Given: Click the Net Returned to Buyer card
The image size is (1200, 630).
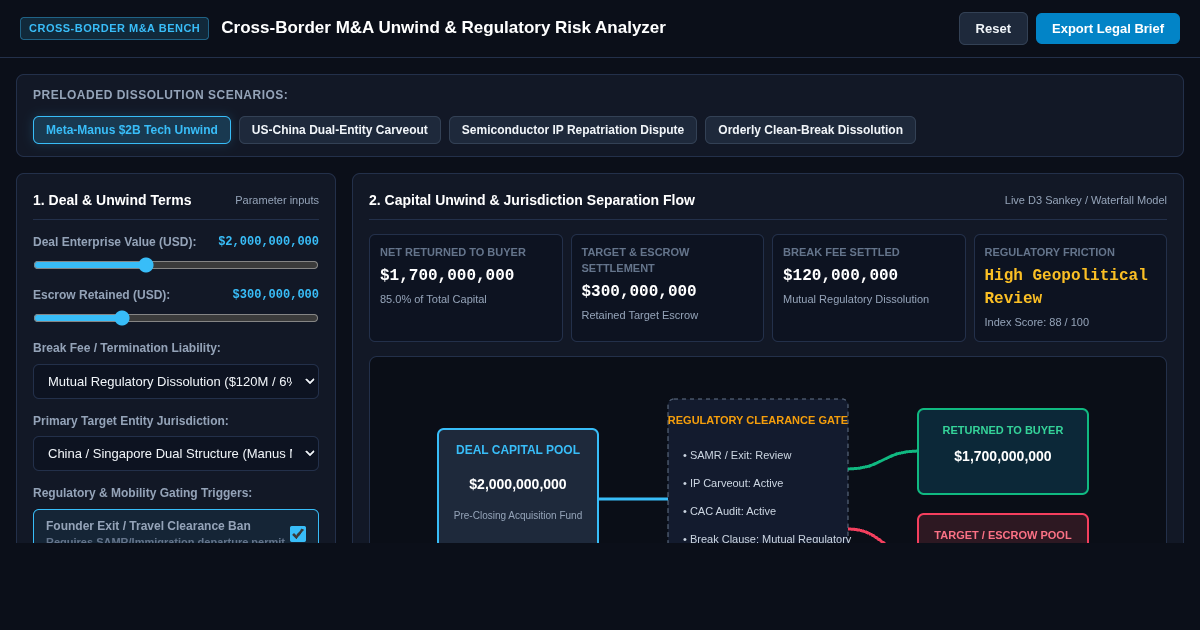Looking at the screenshot, I should (466, 288).
